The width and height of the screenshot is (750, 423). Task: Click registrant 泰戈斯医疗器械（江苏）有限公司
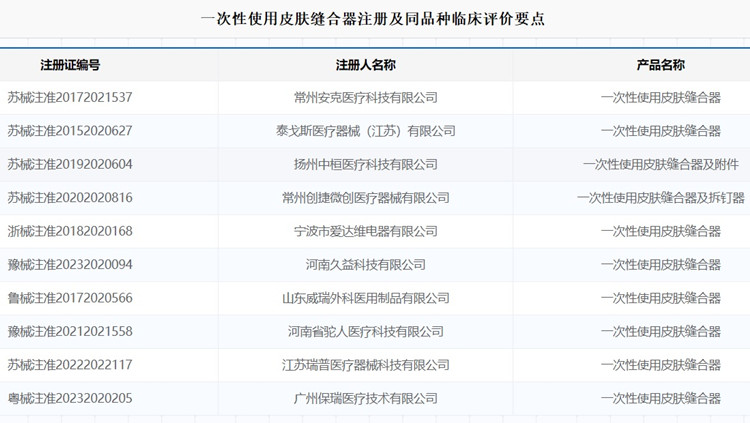(366, 131)
